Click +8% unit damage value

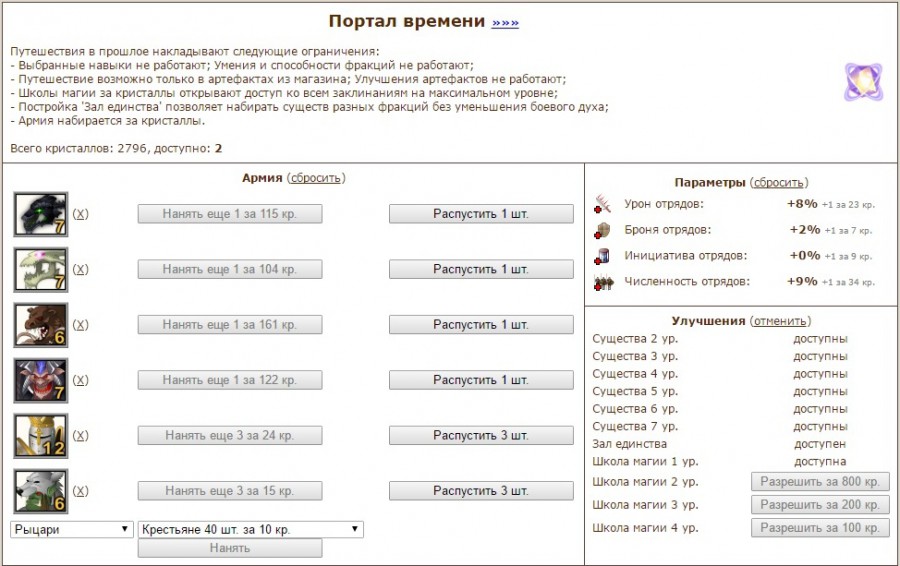802,204
